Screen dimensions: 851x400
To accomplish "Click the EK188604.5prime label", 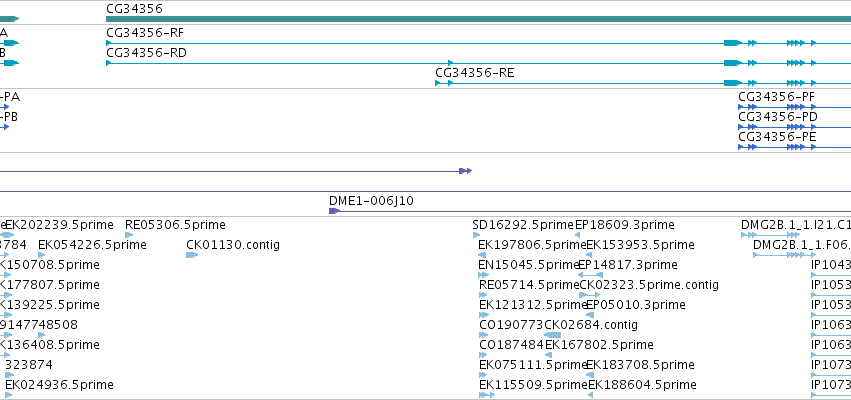I will pyautogui.click(x=642, y=386).
